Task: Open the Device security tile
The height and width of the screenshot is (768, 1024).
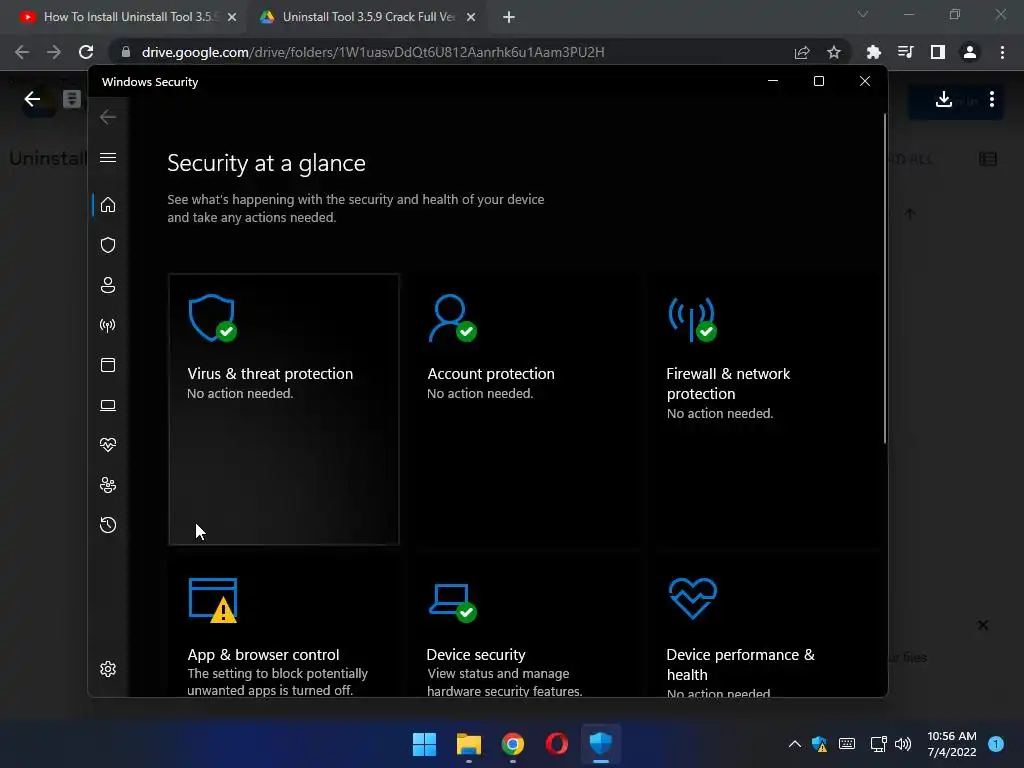Action: point(524,627)
